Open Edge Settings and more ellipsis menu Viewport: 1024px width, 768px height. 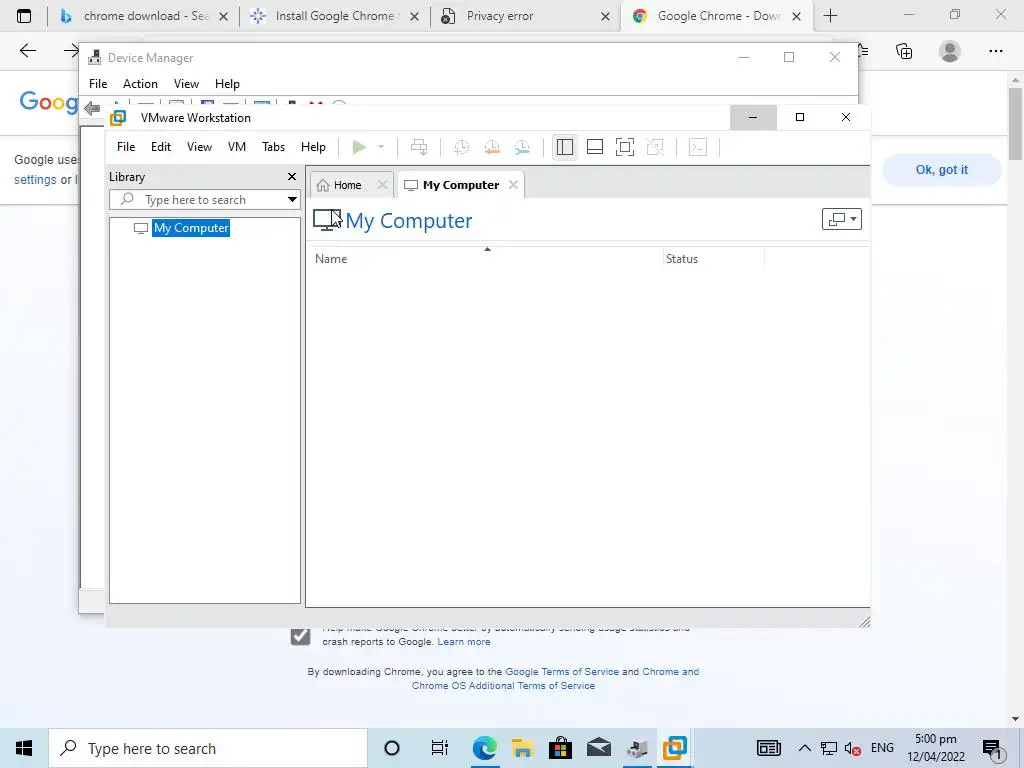[996, 51]
